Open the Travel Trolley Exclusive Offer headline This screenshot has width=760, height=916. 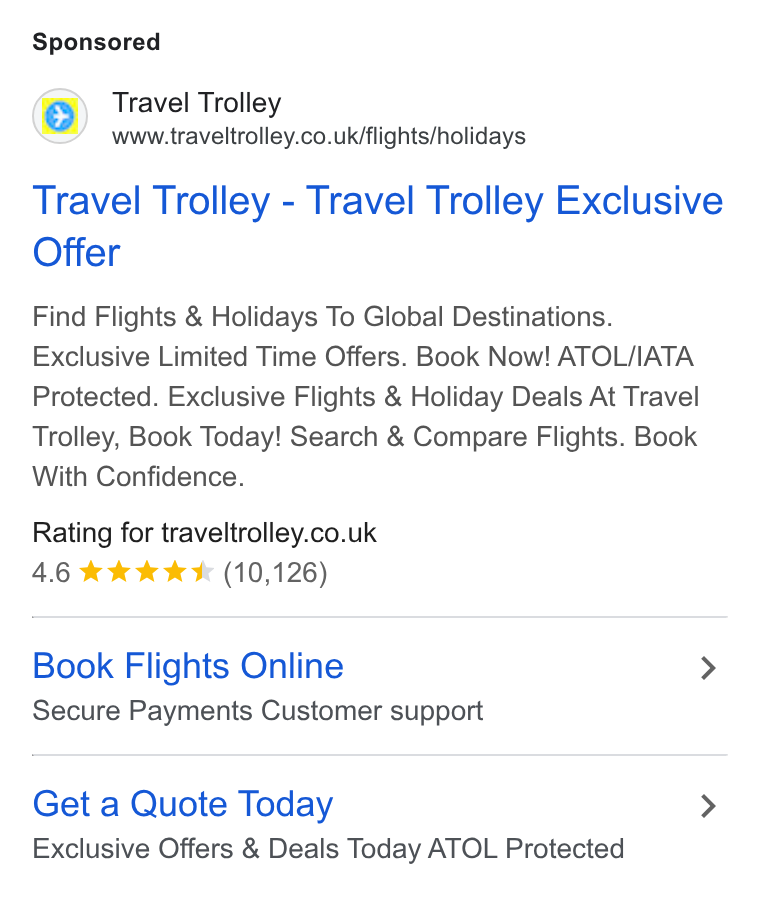377,226
